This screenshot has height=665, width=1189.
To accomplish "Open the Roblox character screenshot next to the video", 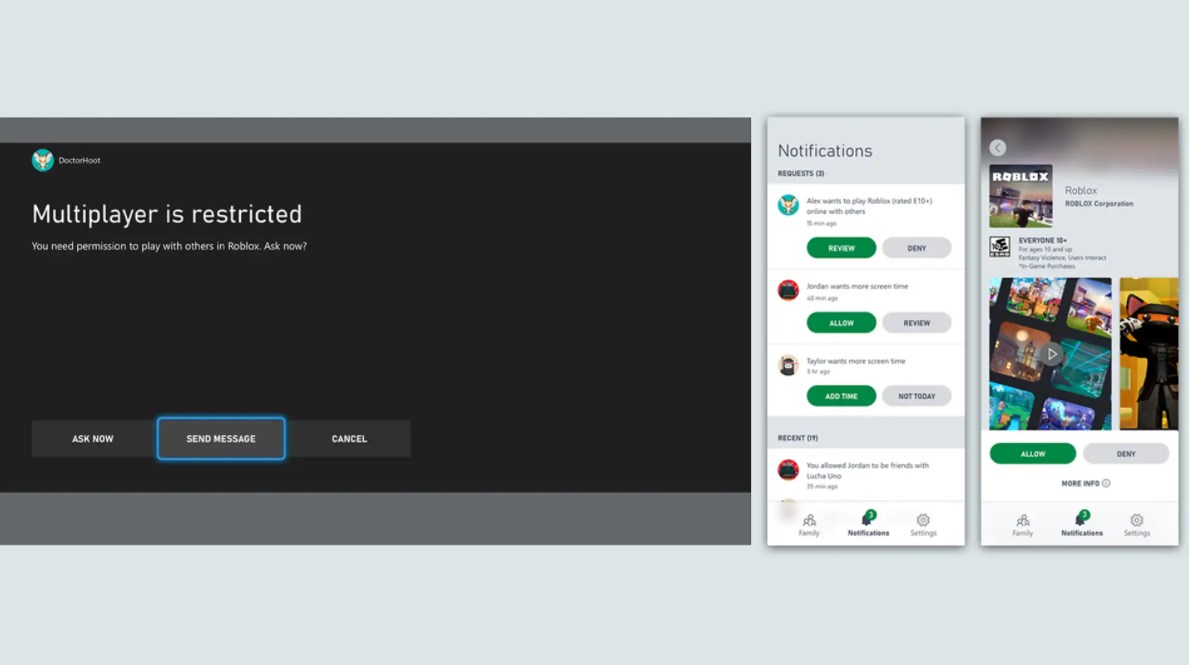I will pyautogui.click(x=1149, y=354).
